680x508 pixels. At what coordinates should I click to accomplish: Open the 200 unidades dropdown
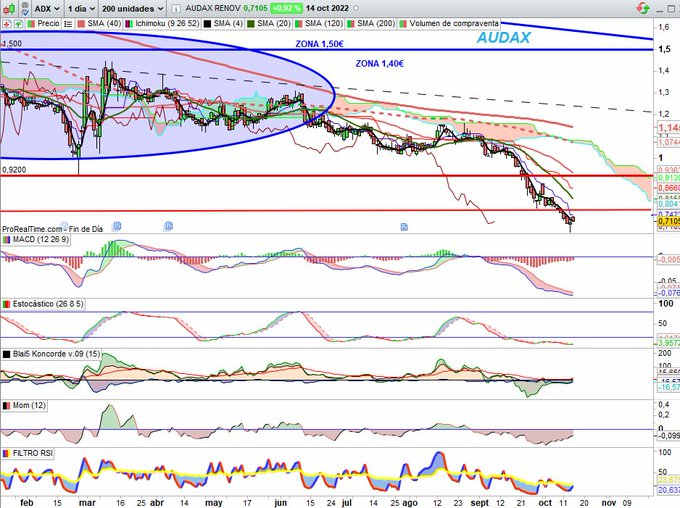(133, 8)
